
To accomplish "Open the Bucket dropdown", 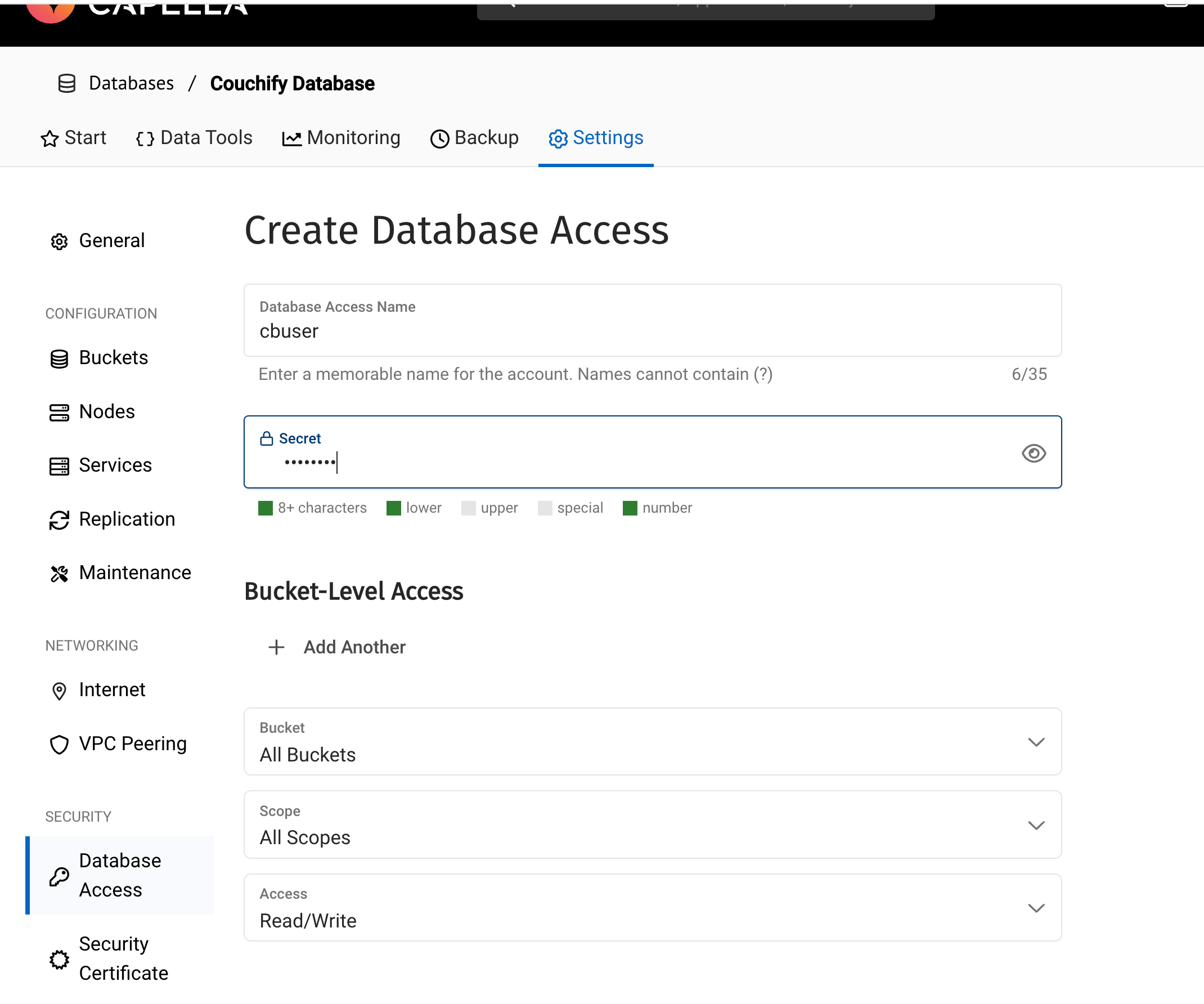I will [653, 742].
